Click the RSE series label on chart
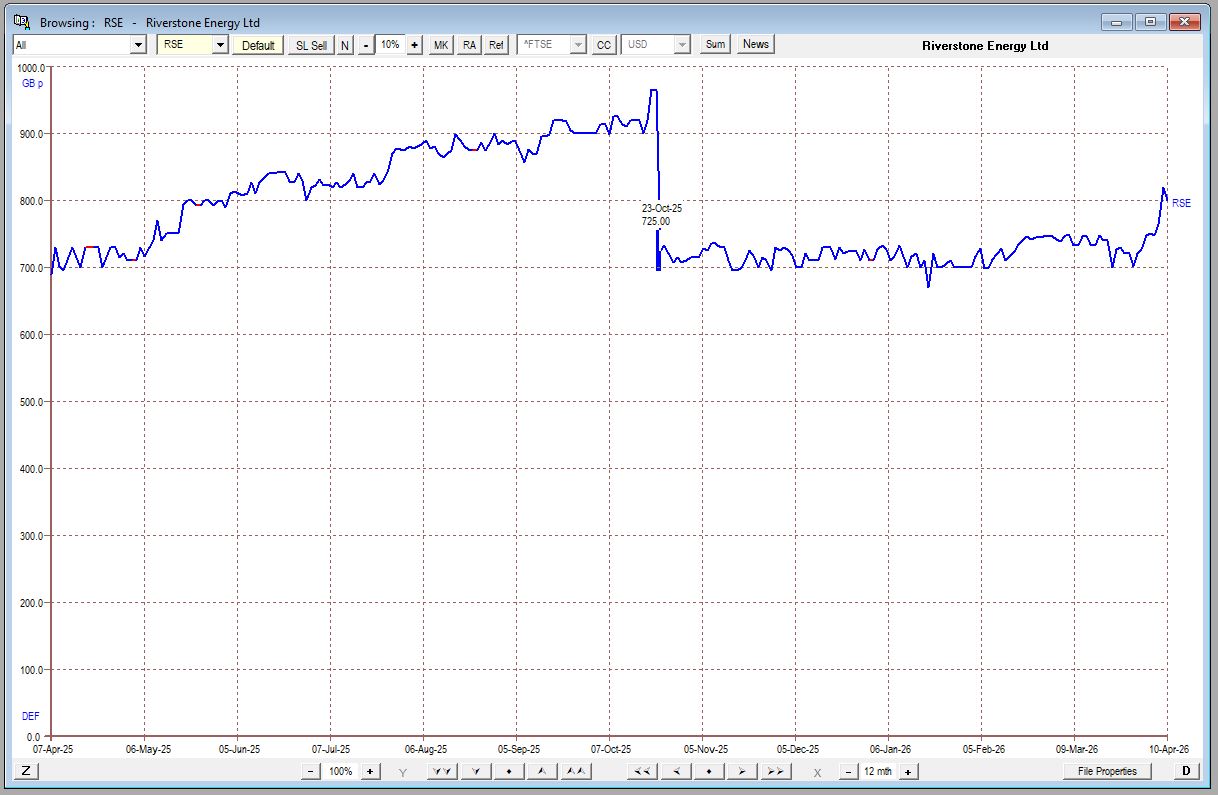1218x795 pixels. [1181, 203]
